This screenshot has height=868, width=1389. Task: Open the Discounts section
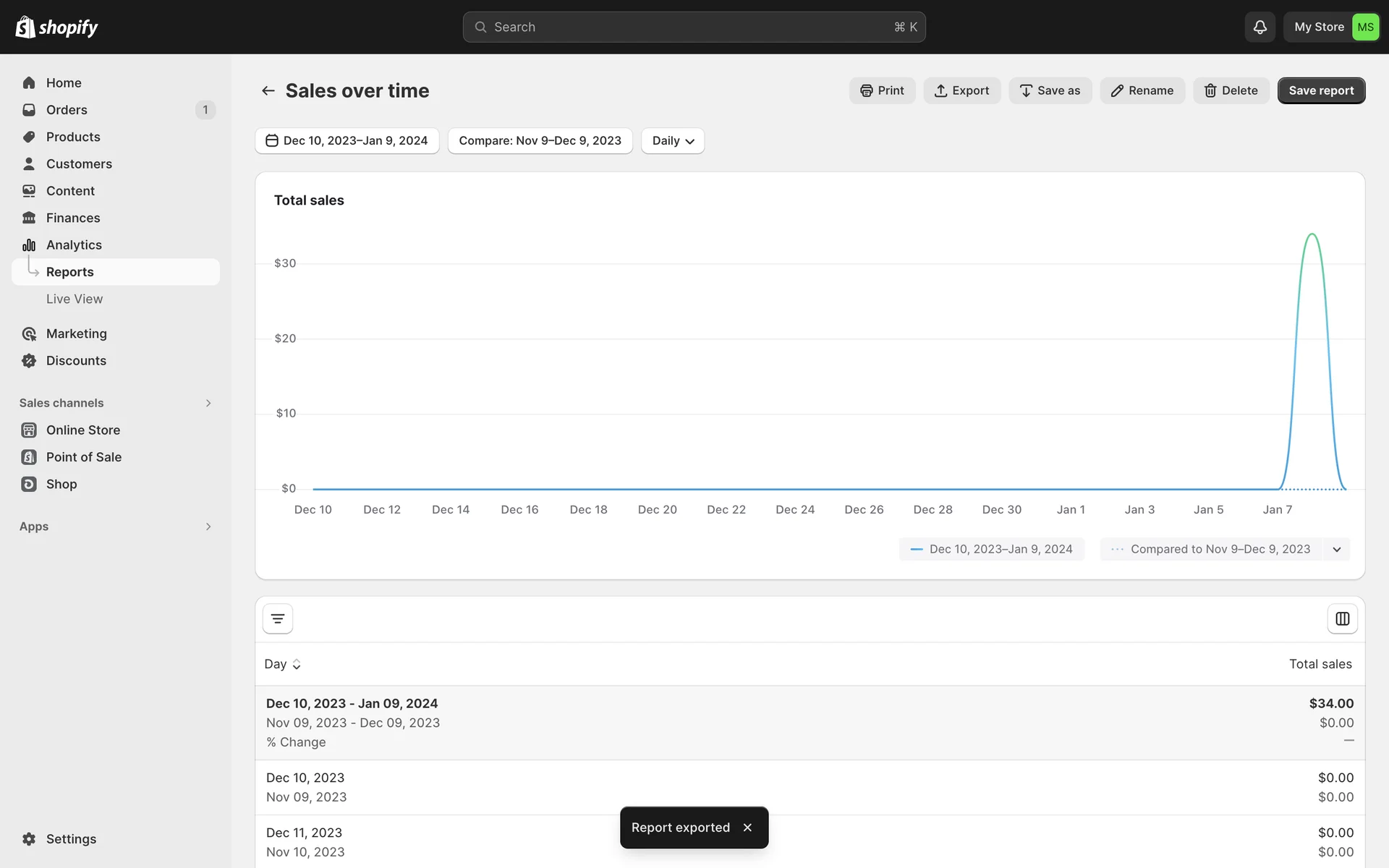76,361
